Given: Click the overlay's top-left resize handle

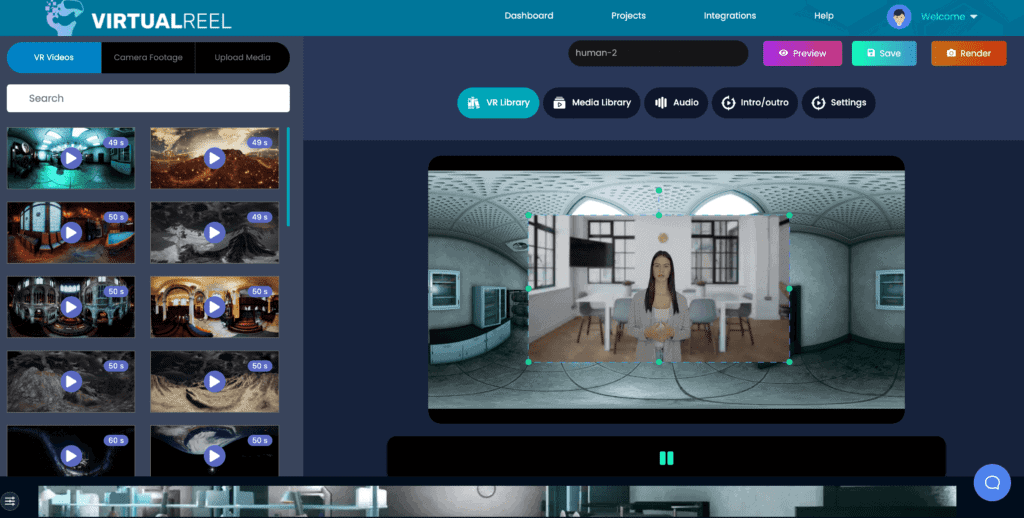Looking at the screenshot, I should (528, 215).
